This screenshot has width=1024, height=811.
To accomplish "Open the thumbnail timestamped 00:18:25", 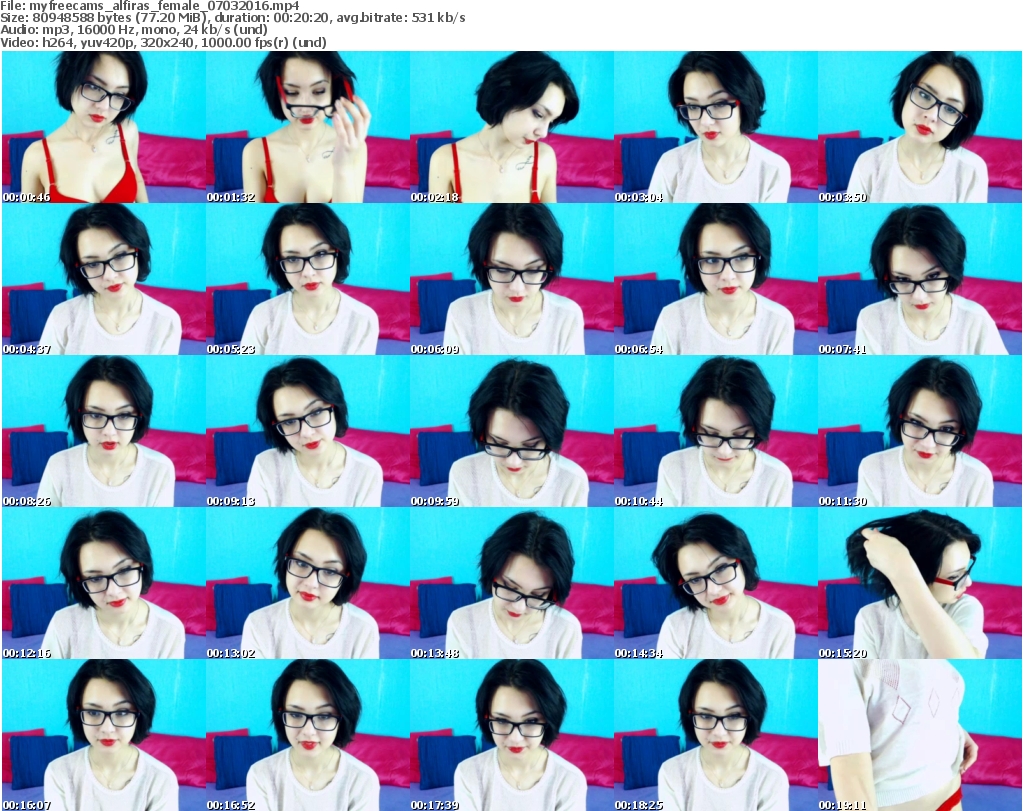I will pyautogui.click(x=716, y=735).
